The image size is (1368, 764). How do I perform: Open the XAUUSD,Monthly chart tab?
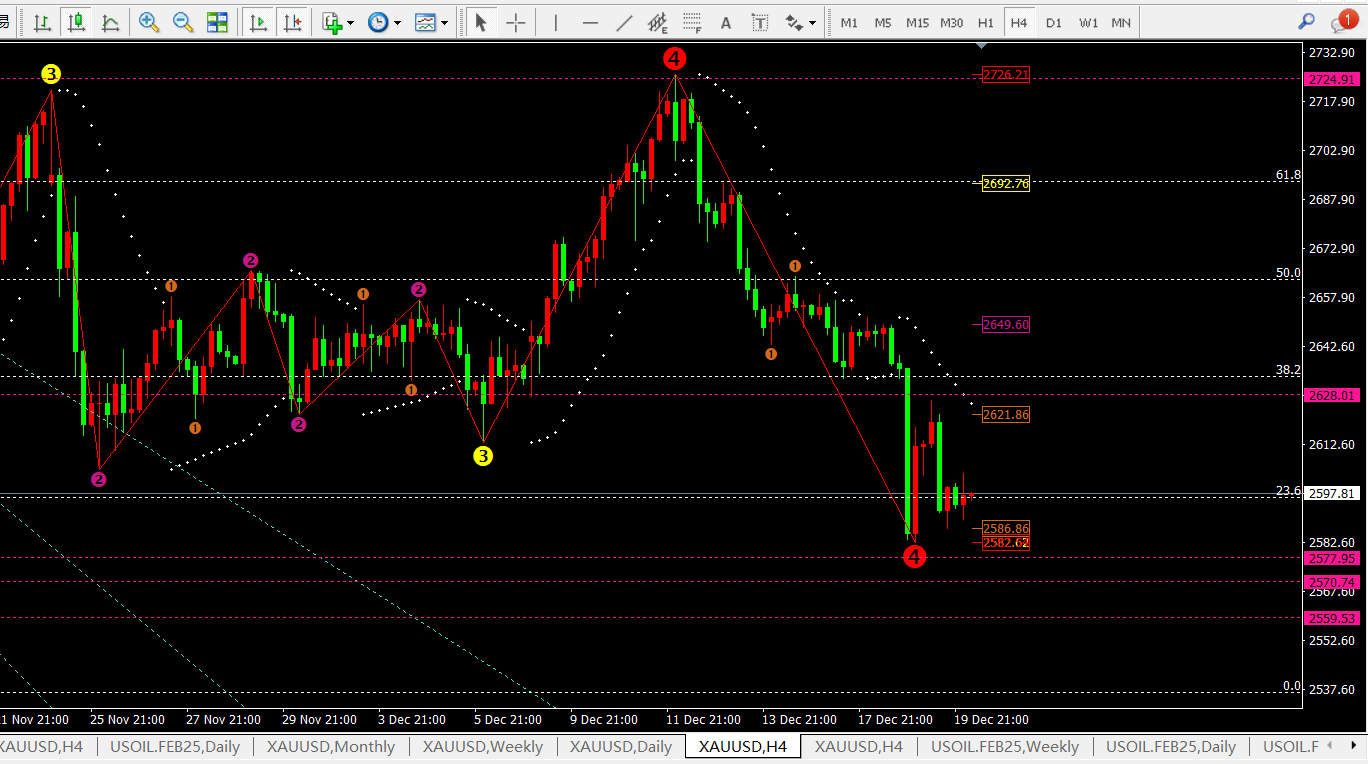click(331, 746)
